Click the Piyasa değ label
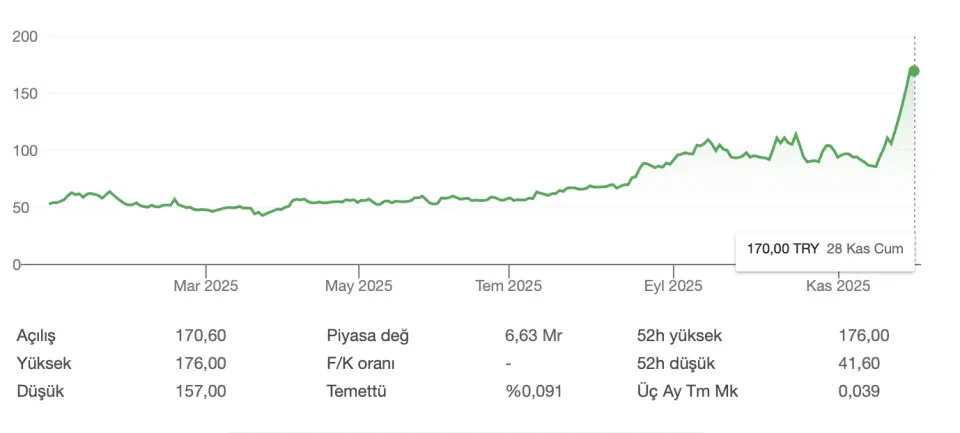This screenshot has width=960, height=433. (368, 336)
